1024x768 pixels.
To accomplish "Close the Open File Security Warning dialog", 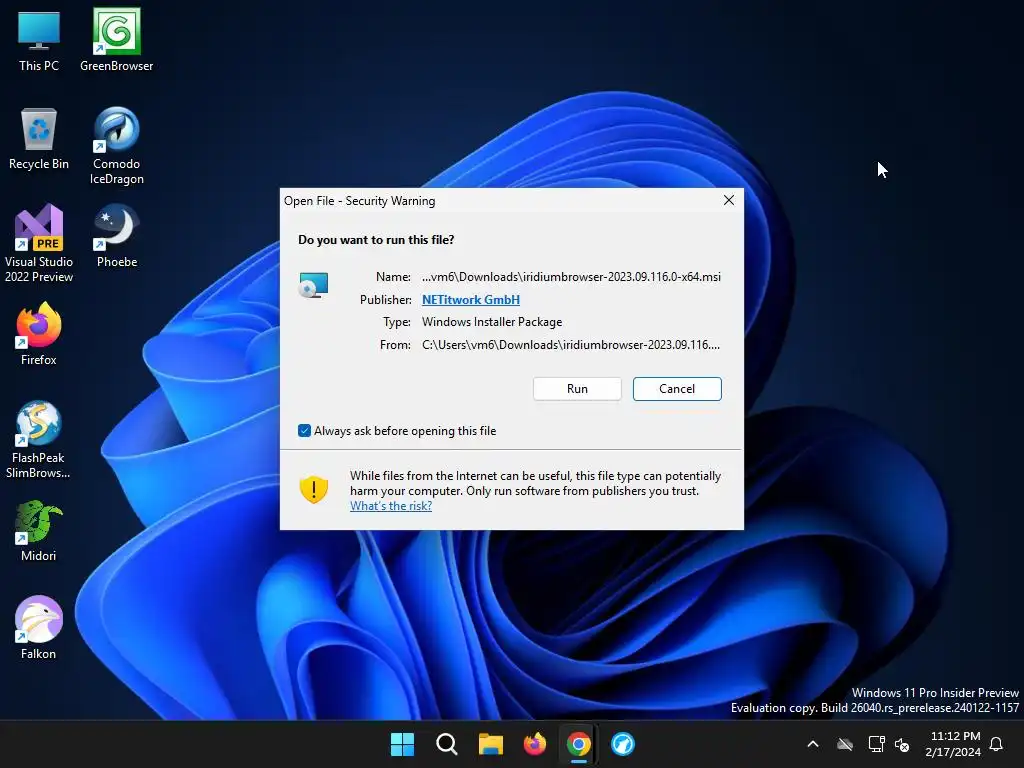I will (729, 200).
